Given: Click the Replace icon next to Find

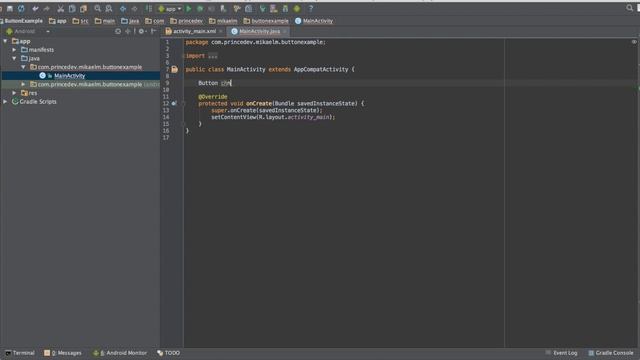Looking at the screenshot, I should pyautogui.click(x=109, y=8).
